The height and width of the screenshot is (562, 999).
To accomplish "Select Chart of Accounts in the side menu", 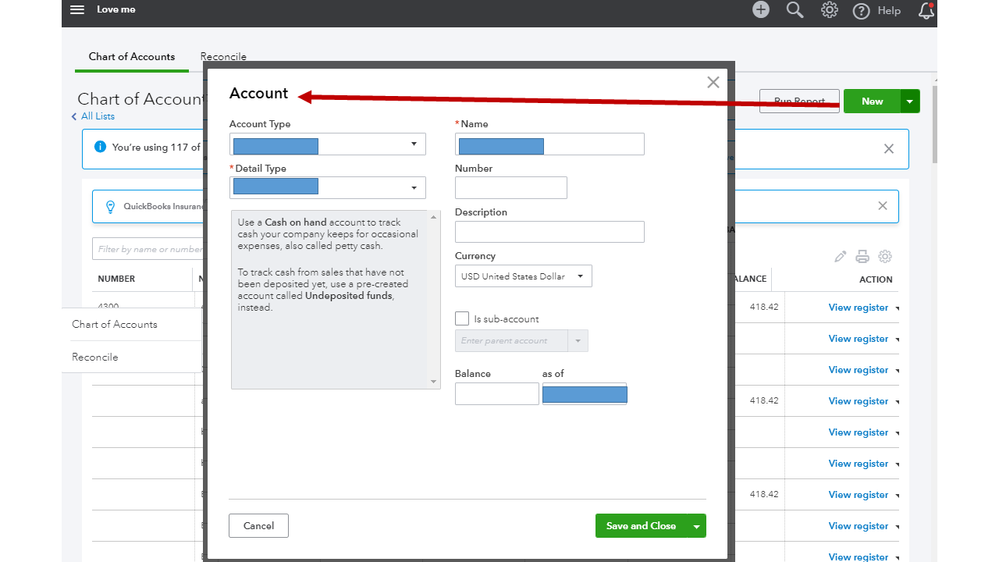I will click(x=115, y=324).
